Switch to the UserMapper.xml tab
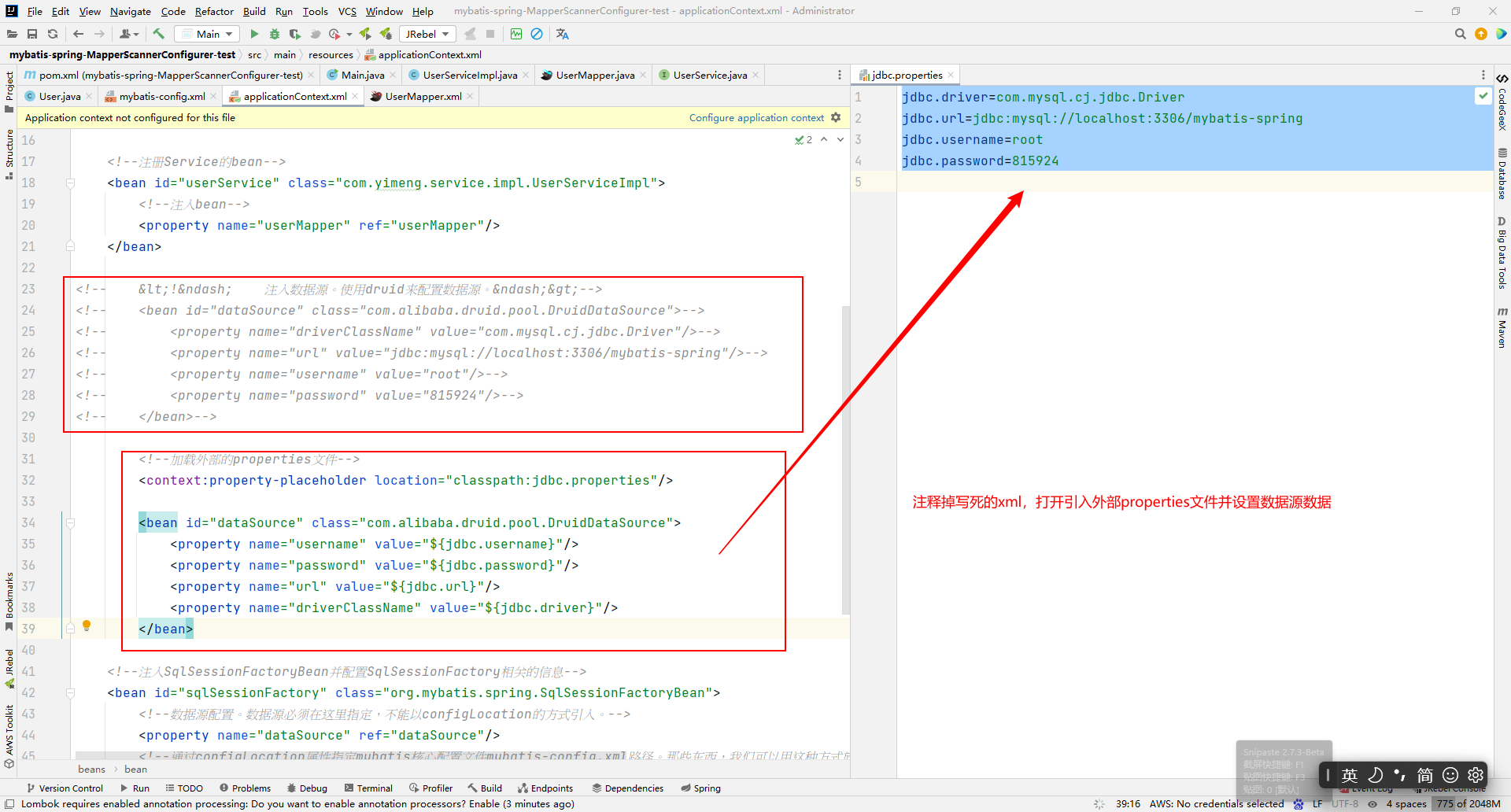Screen dimensions: 1511x812 point(423,96)
